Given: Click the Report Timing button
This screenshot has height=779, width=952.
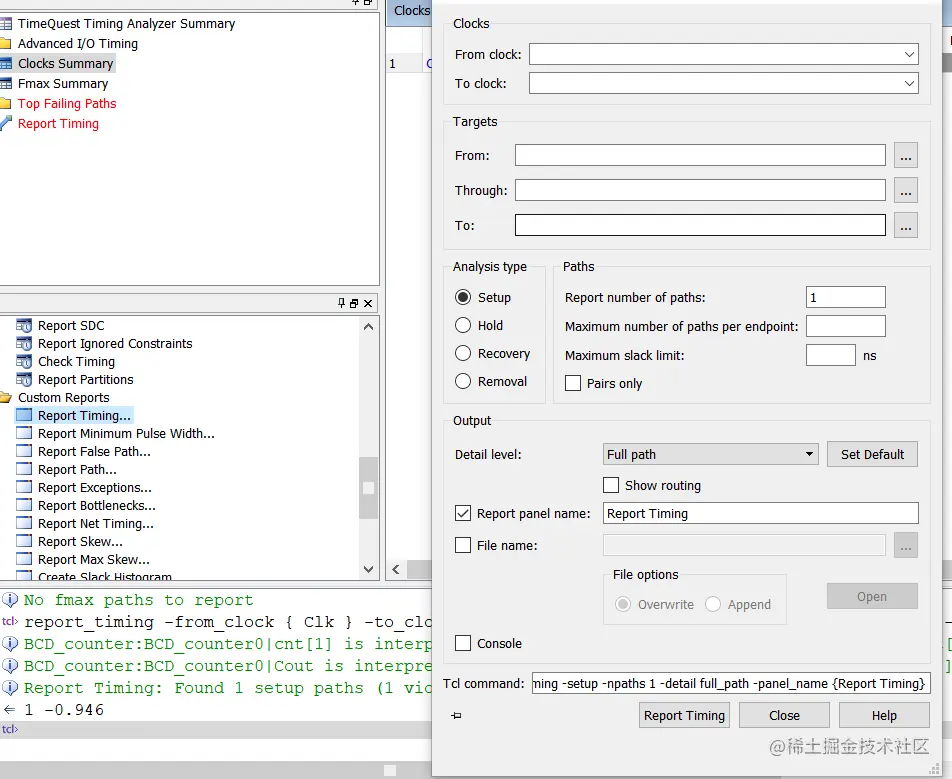Looking at the screenshot, I should click(x=684, y=715).
